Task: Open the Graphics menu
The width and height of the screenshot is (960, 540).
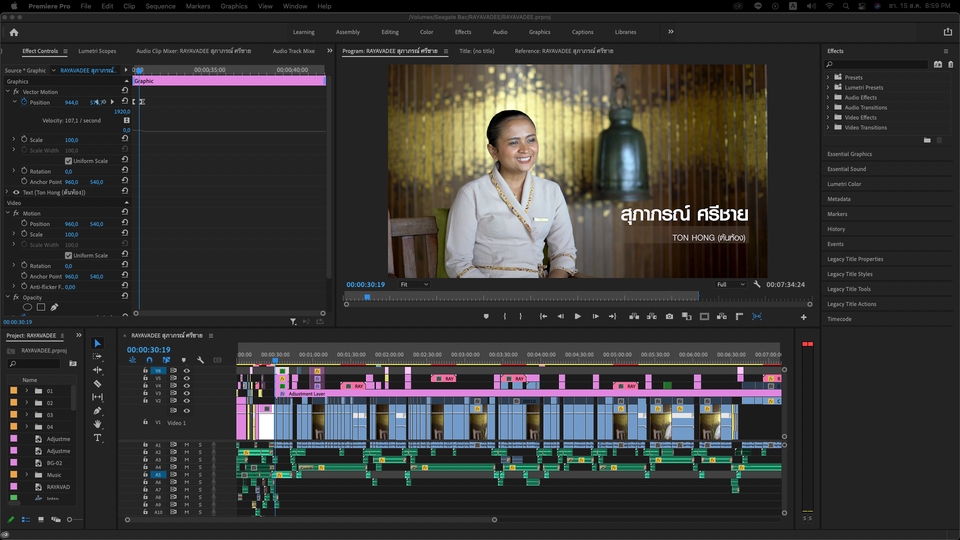Action: (x=234, y=6)
